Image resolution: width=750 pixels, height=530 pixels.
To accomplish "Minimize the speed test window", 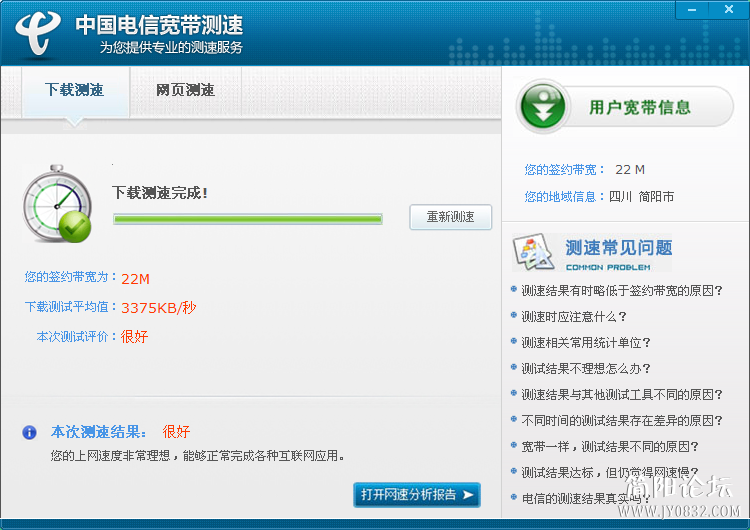I will click(x=692, y=9).
